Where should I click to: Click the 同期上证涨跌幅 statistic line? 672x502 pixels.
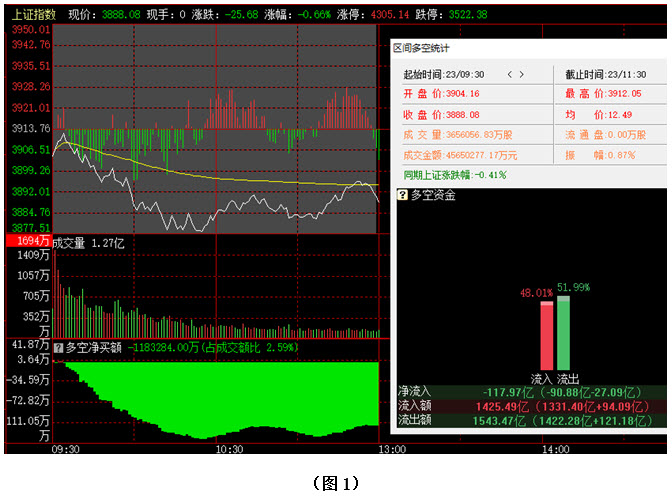tap(455, 174)
